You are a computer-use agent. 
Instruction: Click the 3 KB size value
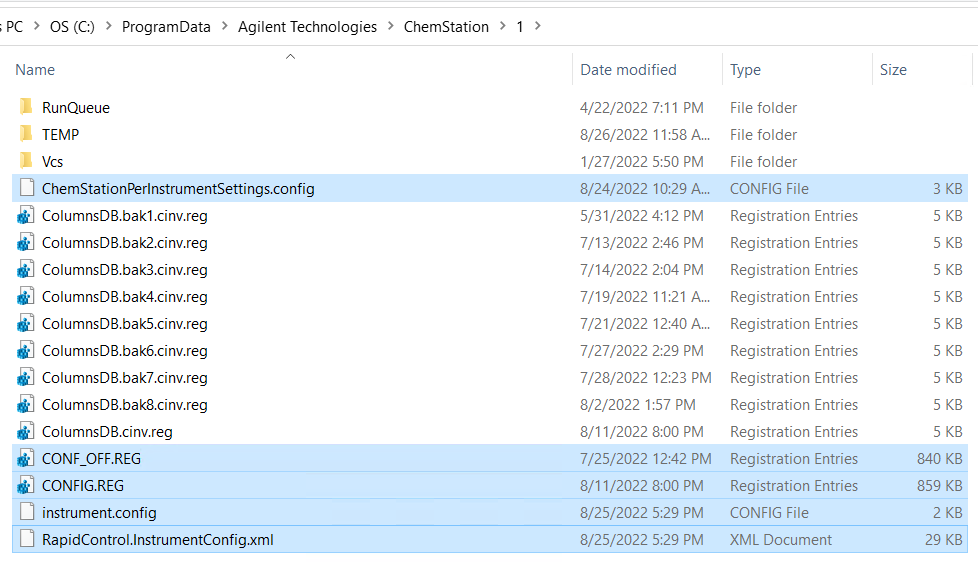[x=948, y=189]
